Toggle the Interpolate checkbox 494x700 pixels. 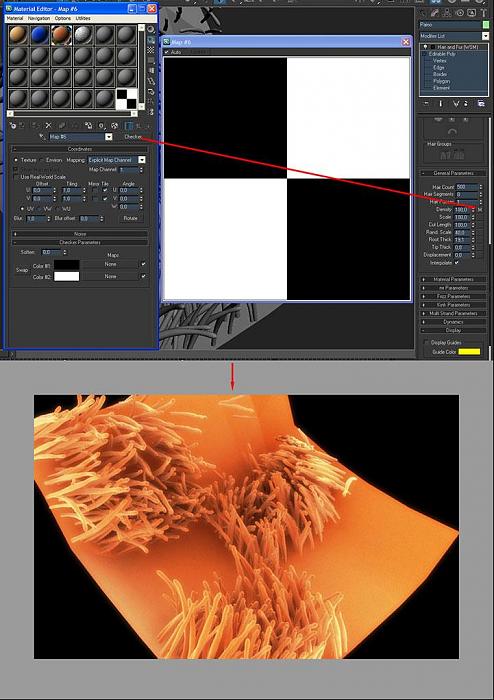(456, 262)
